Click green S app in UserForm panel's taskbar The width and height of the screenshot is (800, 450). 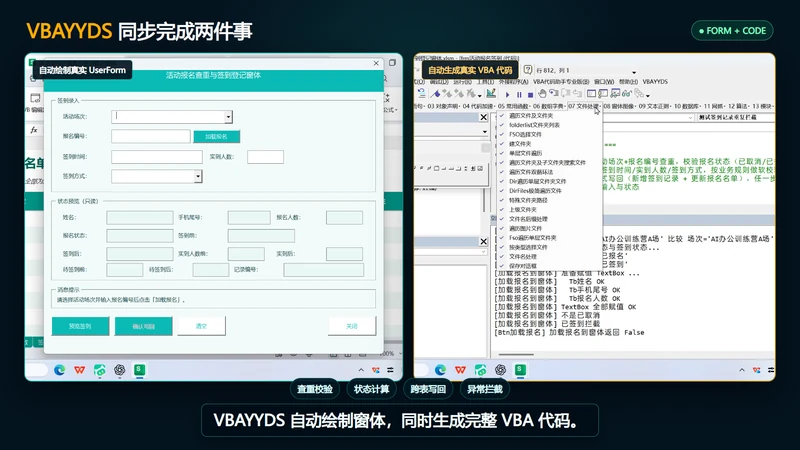(x=139, y=369)
